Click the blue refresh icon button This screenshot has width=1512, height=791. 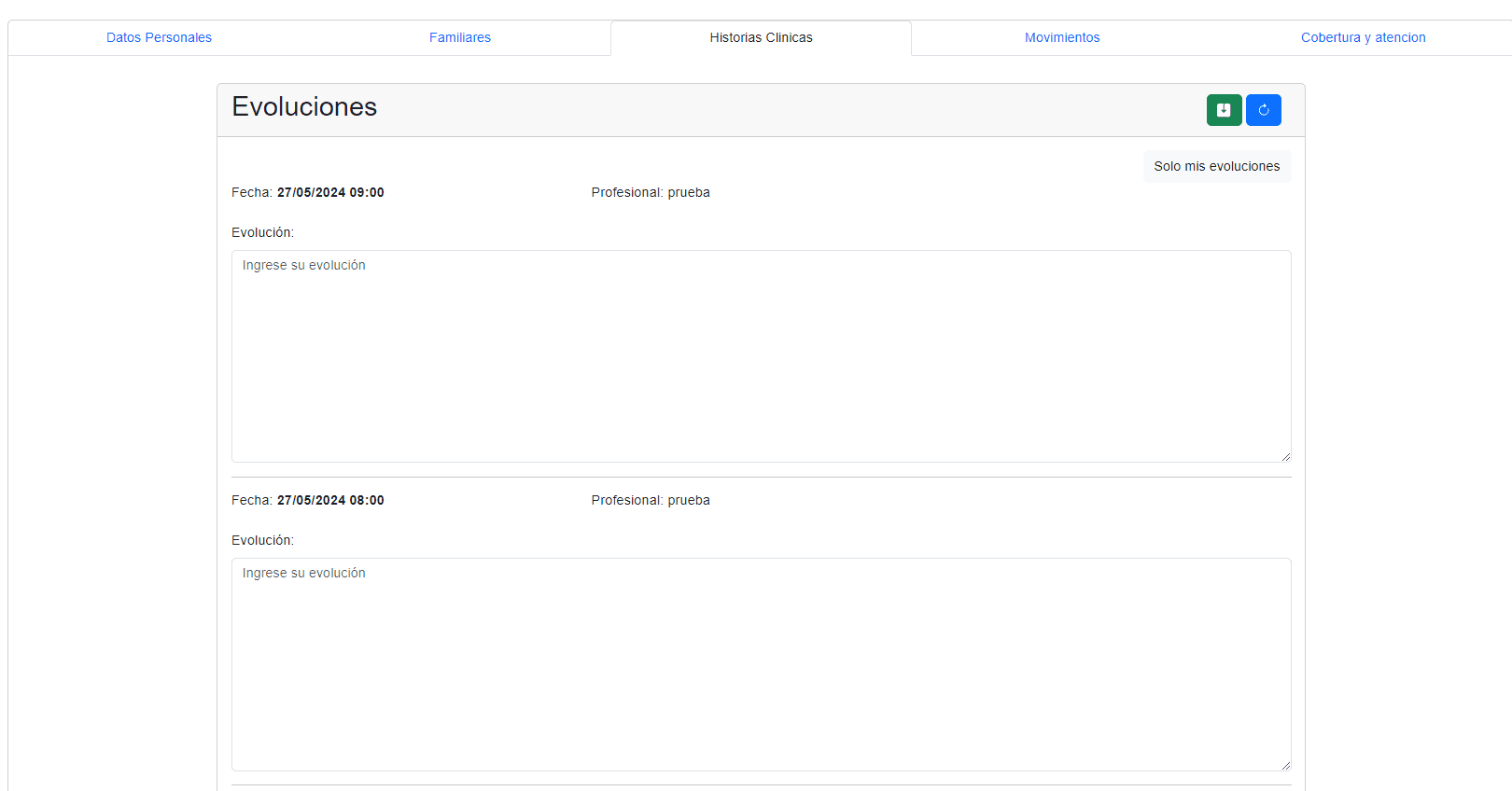(1264, 110)
